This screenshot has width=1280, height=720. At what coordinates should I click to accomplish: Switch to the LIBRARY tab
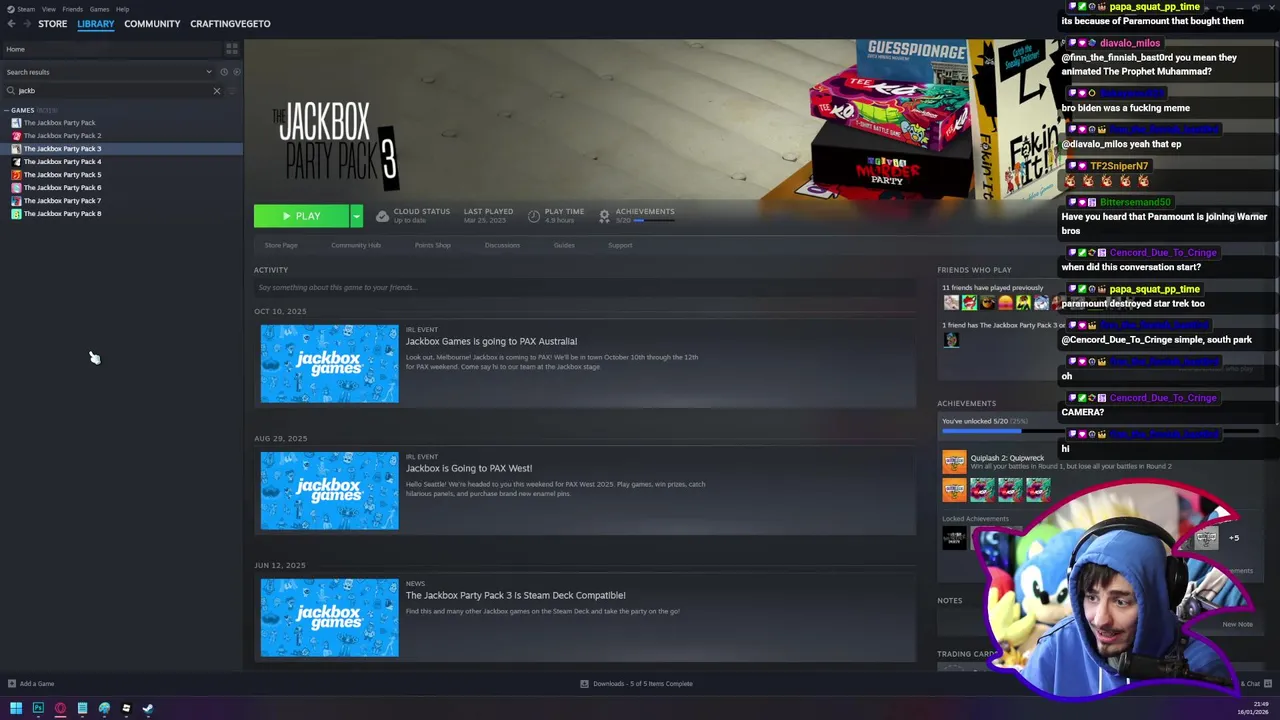click(x=96, y=23)
